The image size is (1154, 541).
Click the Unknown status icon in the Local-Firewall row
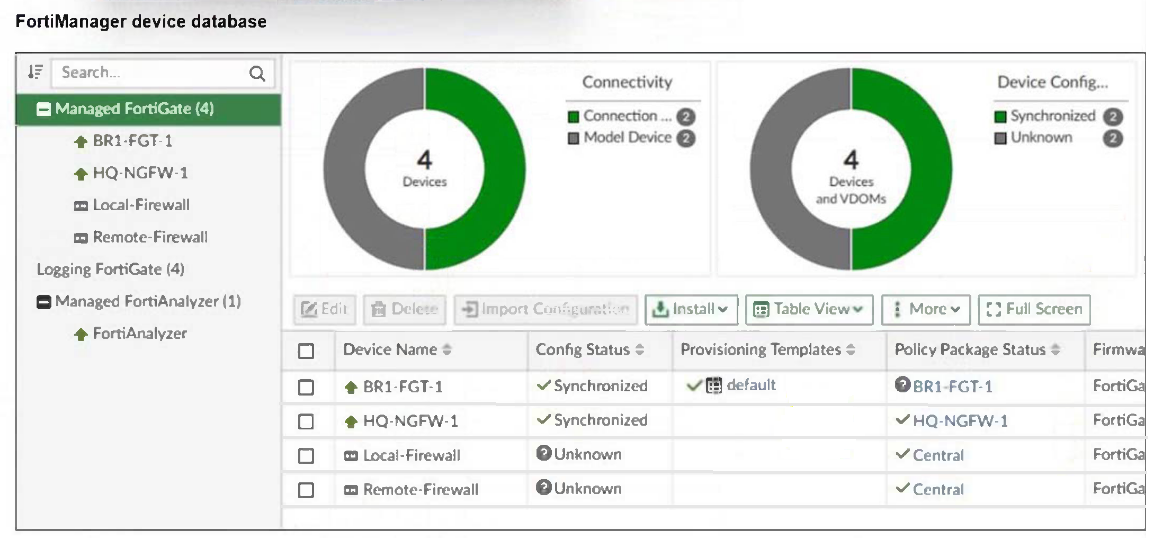544,454
